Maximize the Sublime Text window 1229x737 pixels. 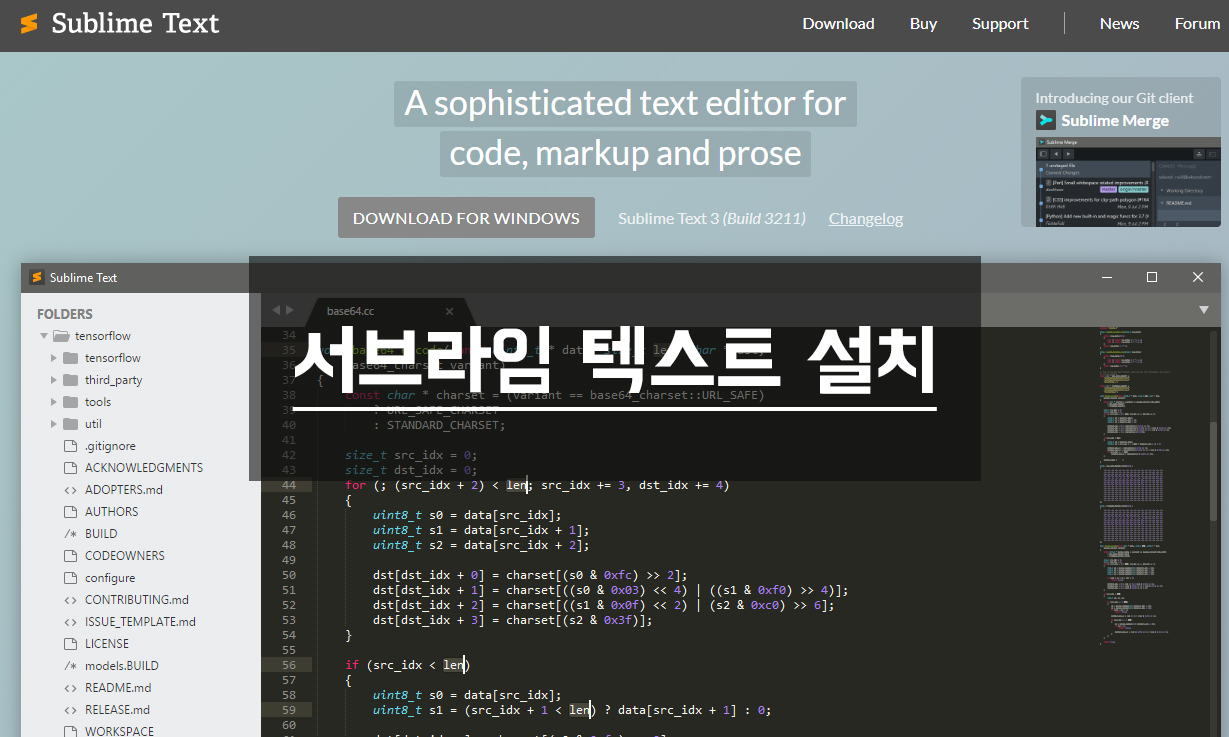coord(1152,277)
